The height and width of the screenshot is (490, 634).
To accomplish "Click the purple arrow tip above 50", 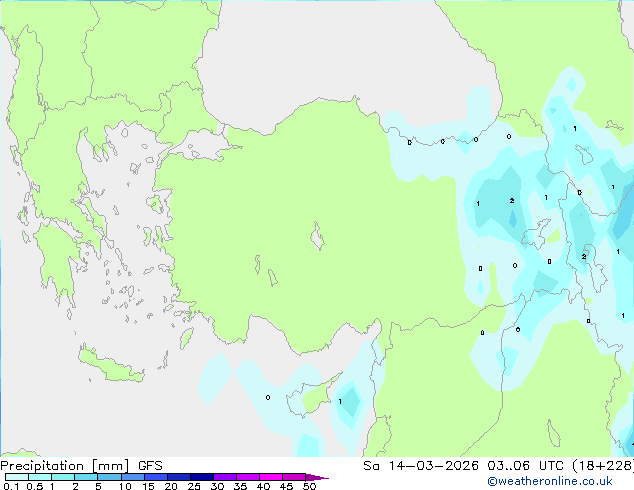I will click(317, 477).
